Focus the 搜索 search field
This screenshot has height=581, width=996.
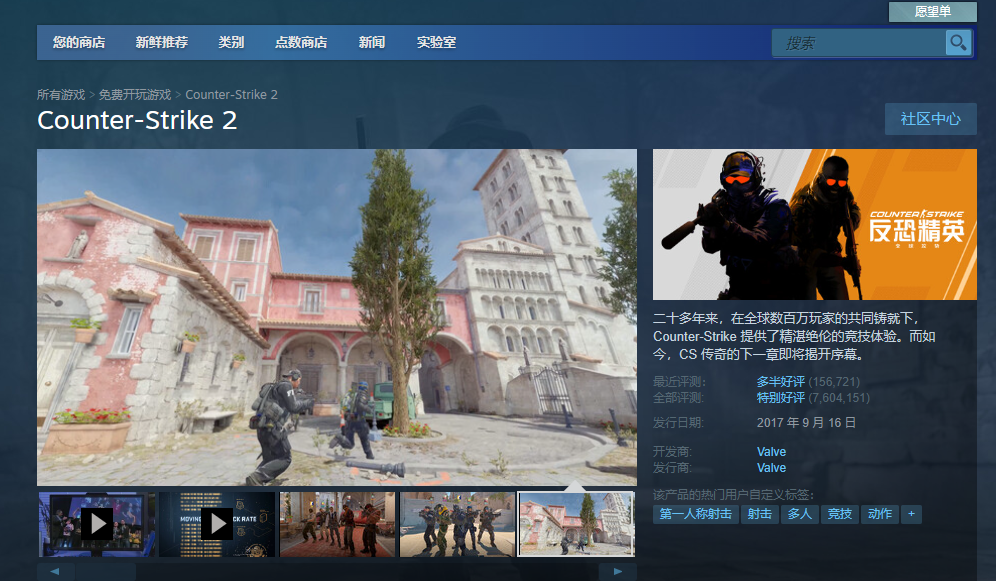tap(858, 43)
